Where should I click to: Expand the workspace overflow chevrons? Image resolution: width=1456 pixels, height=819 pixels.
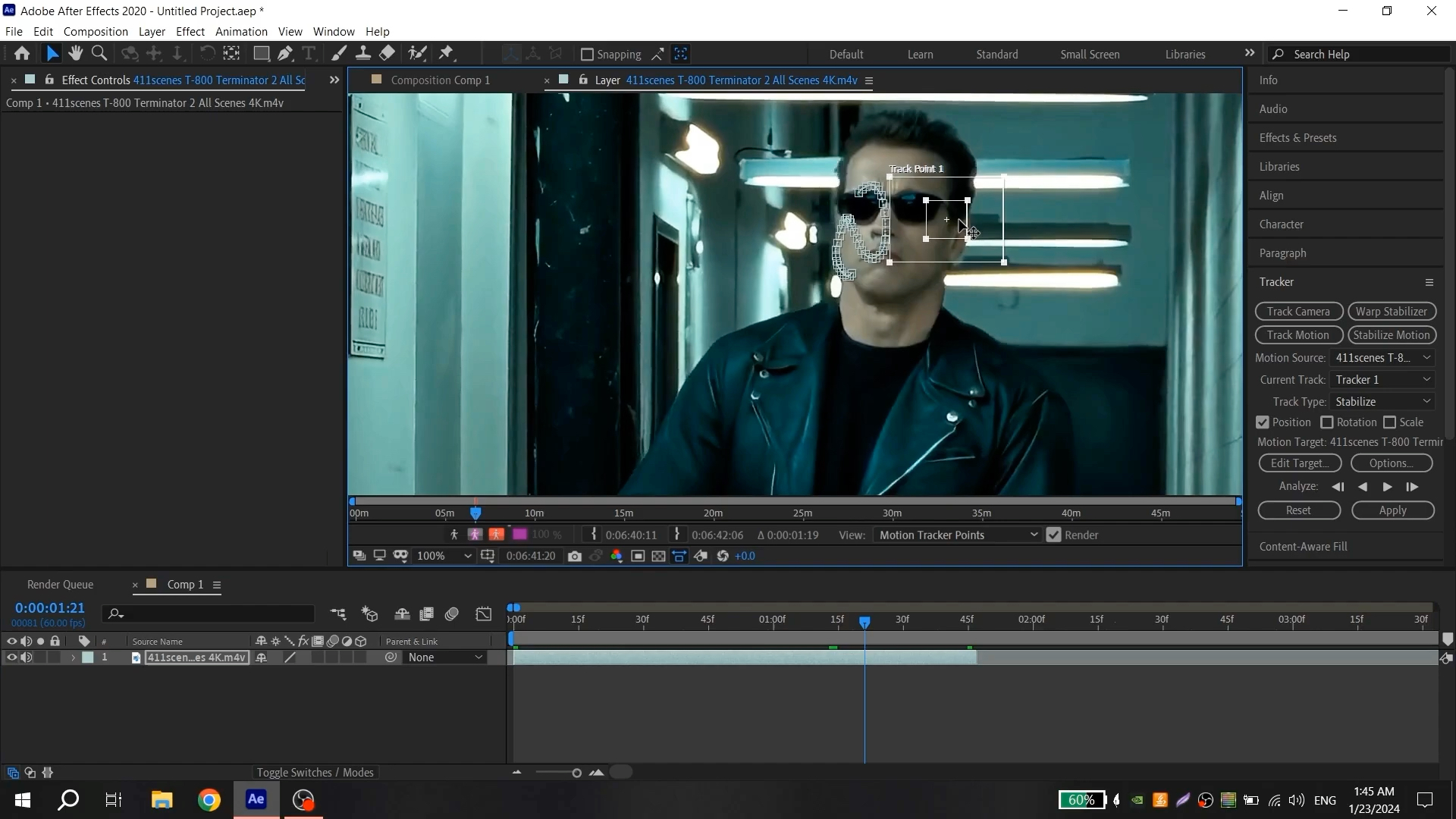(x=1250, y=53)
